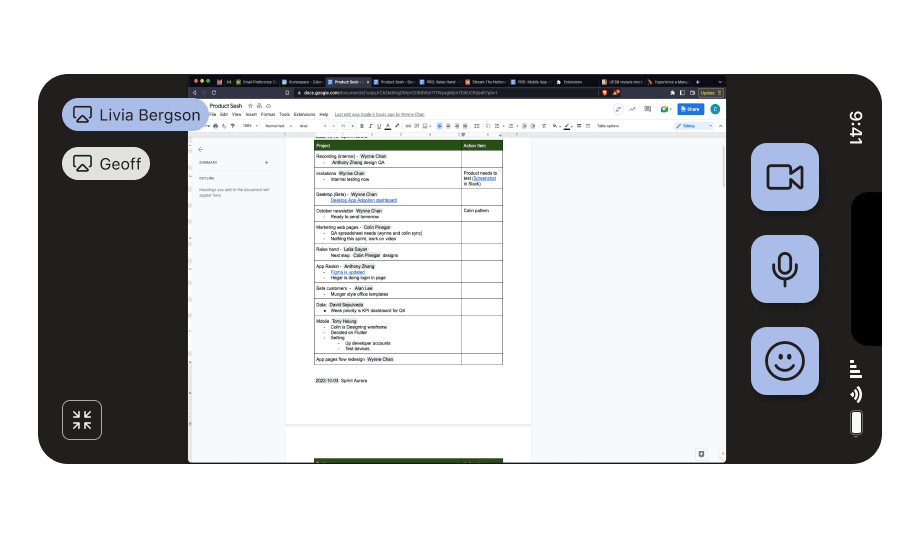Switch to Geoff's screen share
Image resolution: width=920 pixels, height=537 pixels.
tap(107, 163)
